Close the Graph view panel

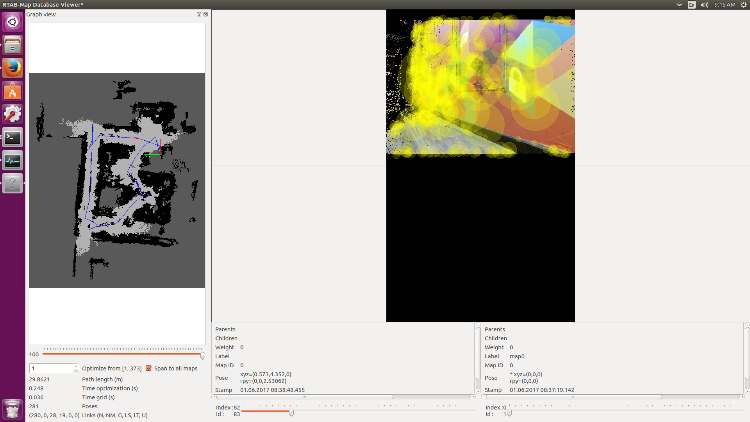click(x=205, y=15)
